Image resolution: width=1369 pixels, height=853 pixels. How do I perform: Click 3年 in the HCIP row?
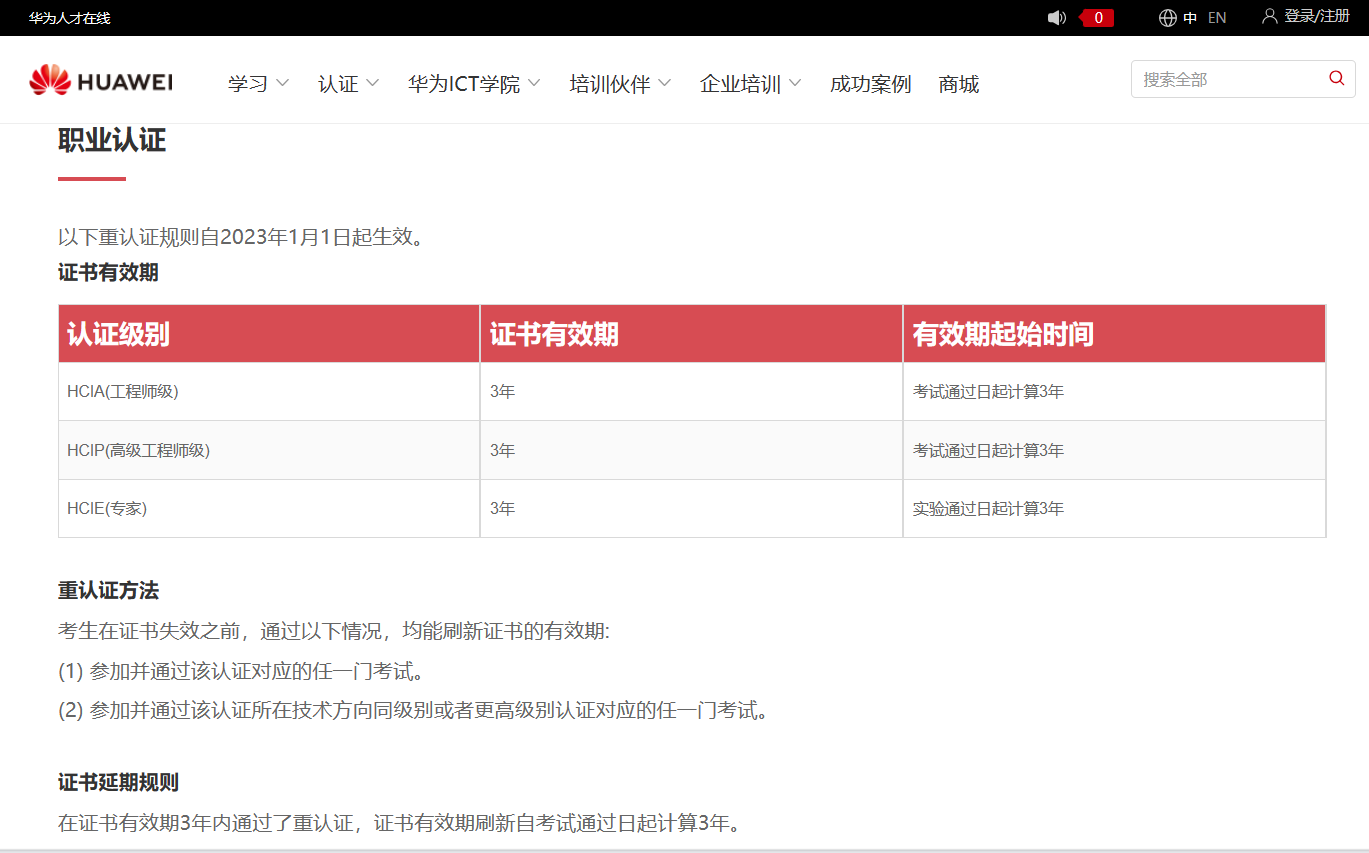[x=502, y=450]
